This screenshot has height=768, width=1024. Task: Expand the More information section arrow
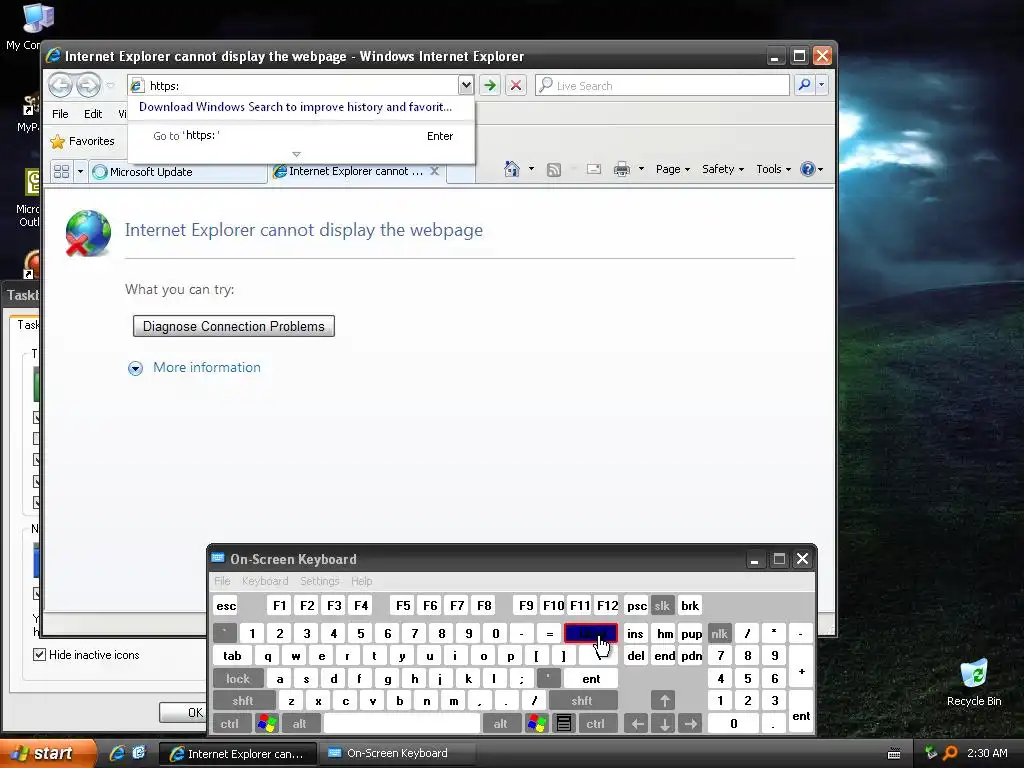click(x=135, y=368)
